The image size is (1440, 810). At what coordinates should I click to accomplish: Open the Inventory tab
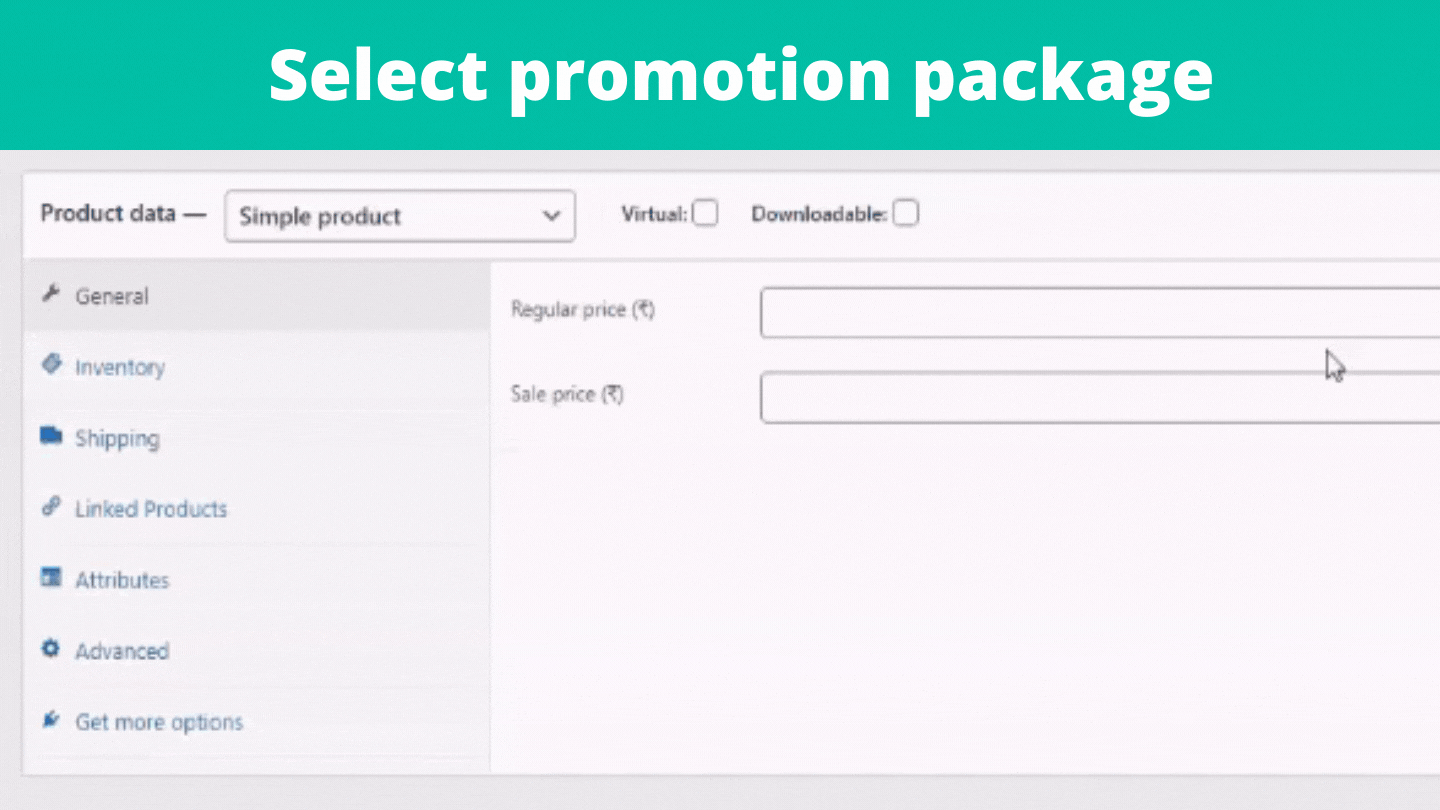(120, 367)
